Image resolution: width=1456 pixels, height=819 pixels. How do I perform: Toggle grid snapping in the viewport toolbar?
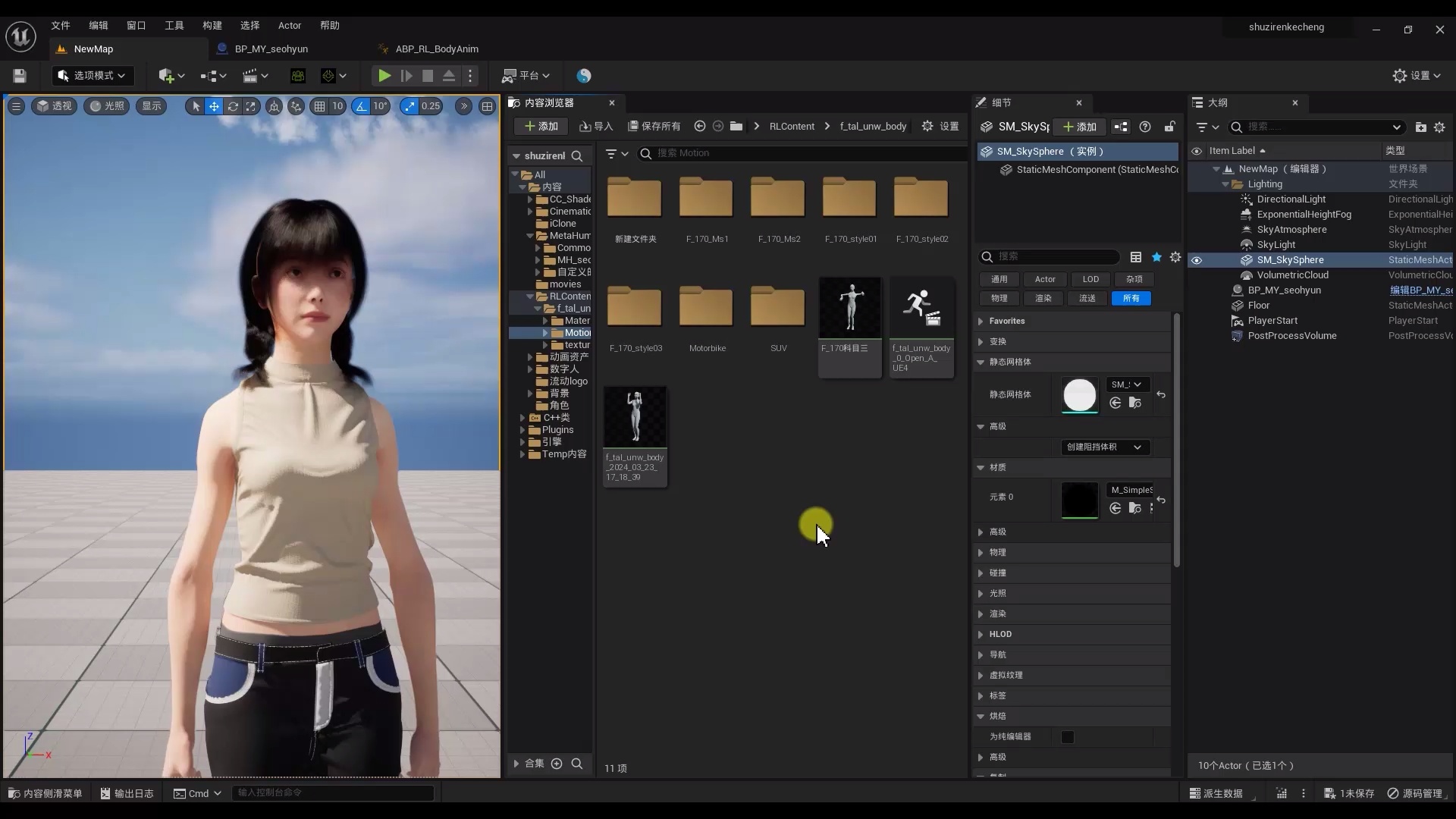click(x=320, y=106)
